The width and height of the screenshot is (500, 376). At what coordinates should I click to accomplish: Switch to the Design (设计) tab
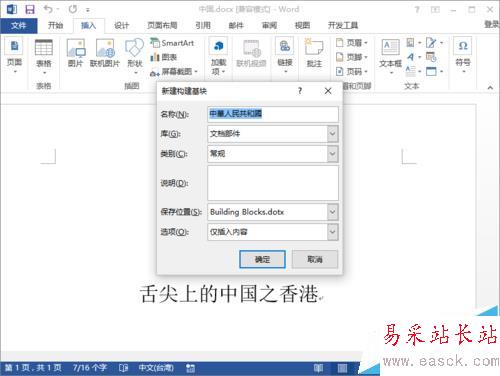click(x=121, y=25)
